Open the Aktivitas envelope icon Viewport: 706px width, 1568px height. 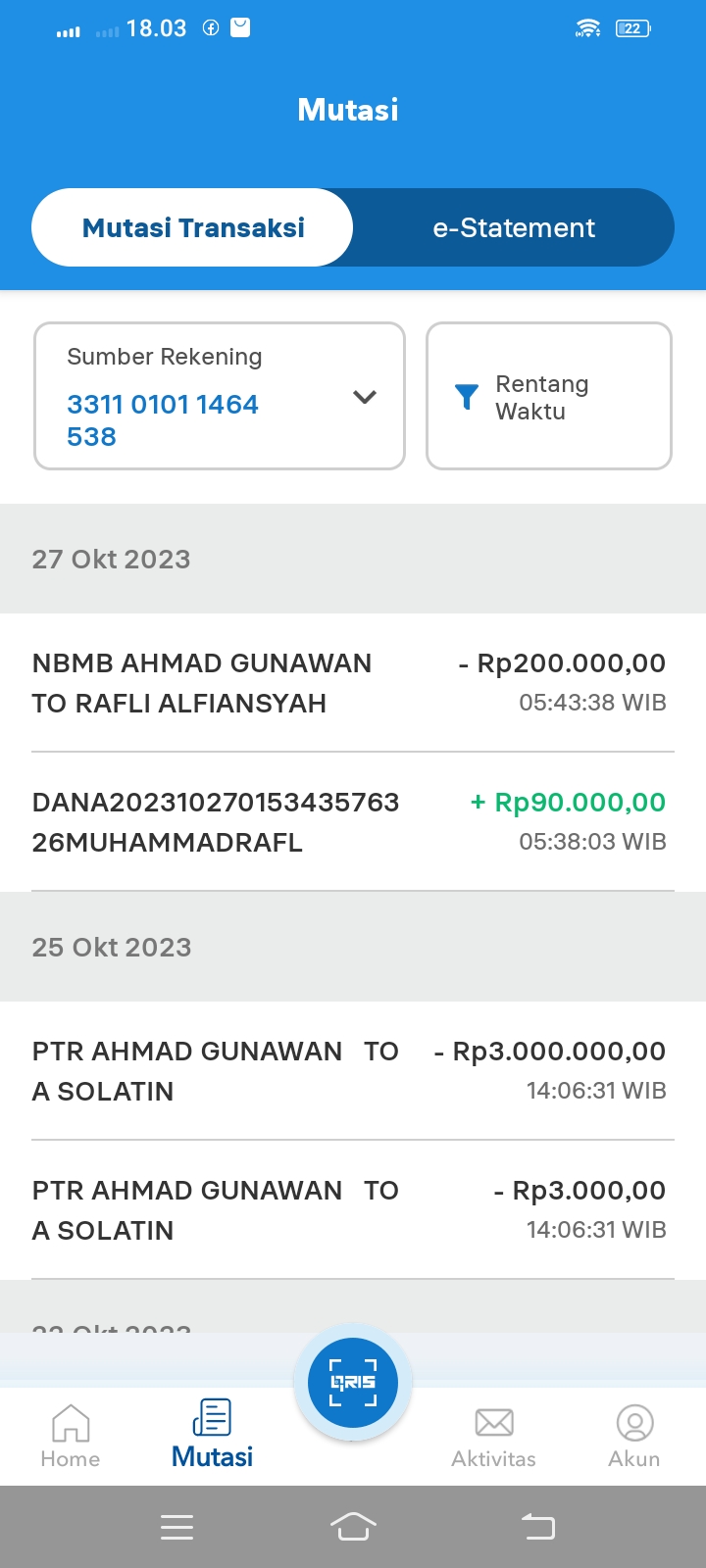[494, 1422]
